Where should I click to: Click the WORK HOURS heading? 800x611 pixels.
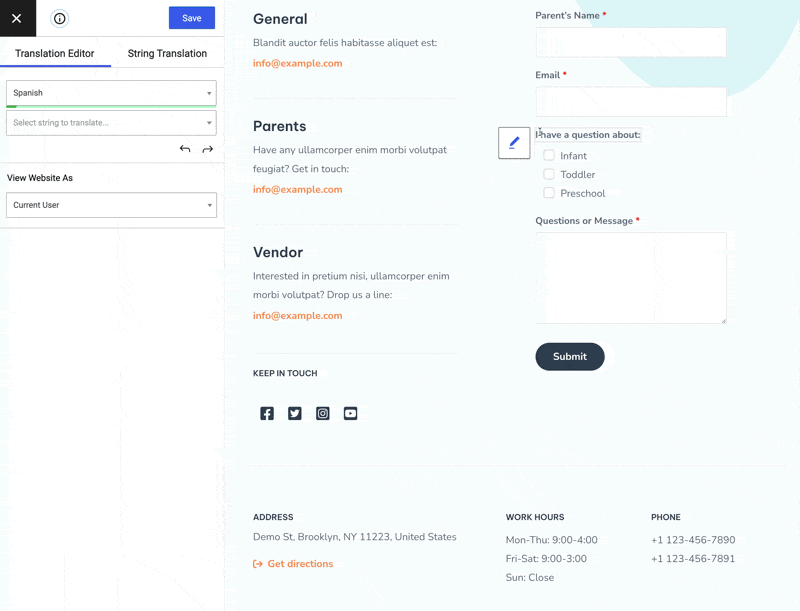535,517
